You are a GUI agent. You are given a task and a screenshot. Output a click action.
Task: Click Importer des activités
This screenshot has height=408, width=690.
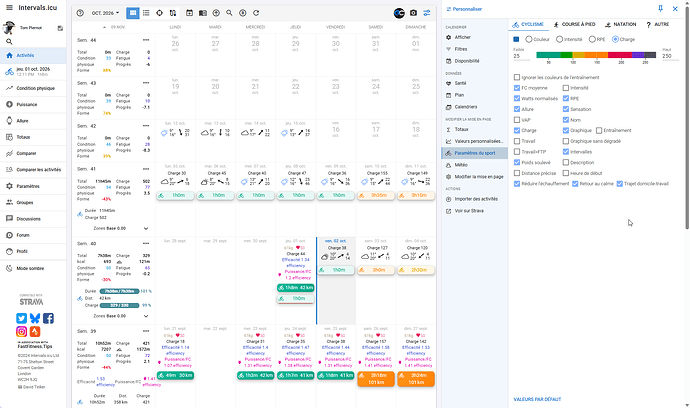point(474,199)
